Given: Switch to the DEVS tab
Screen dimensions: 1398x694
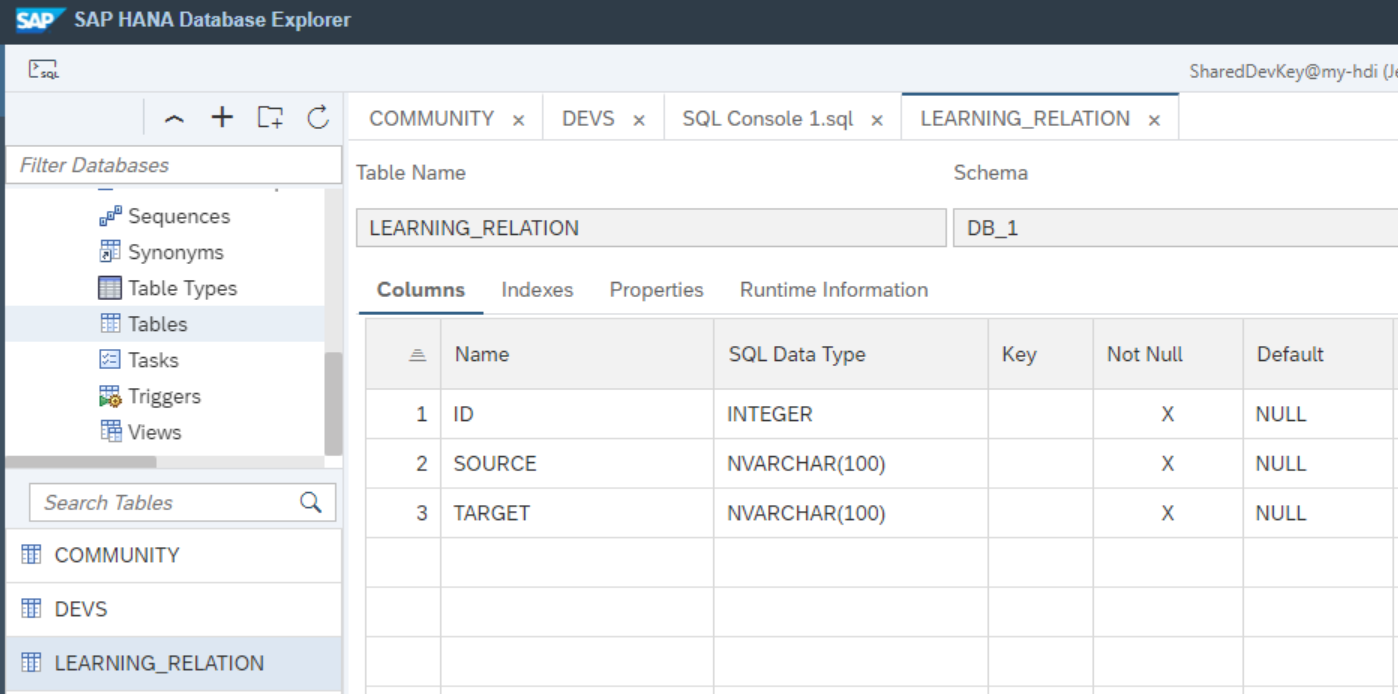Looking at the screenshot, I should 588,118.
